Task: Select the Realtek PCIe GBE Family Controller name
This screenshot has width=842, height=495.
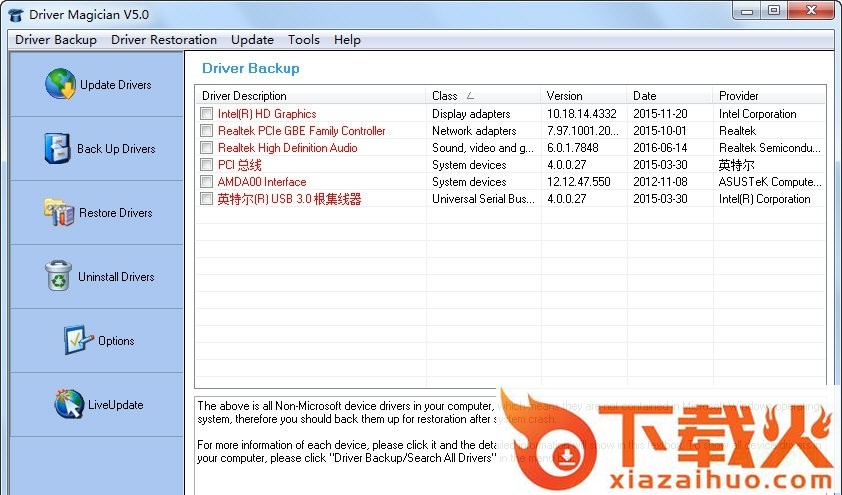Action: click(301, 130)
